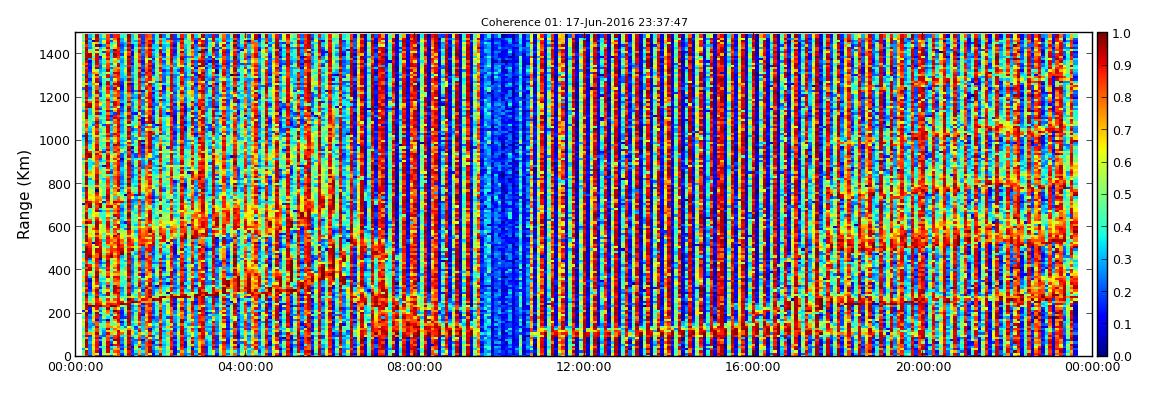Click the 600 range tick label

click(60, 227)
